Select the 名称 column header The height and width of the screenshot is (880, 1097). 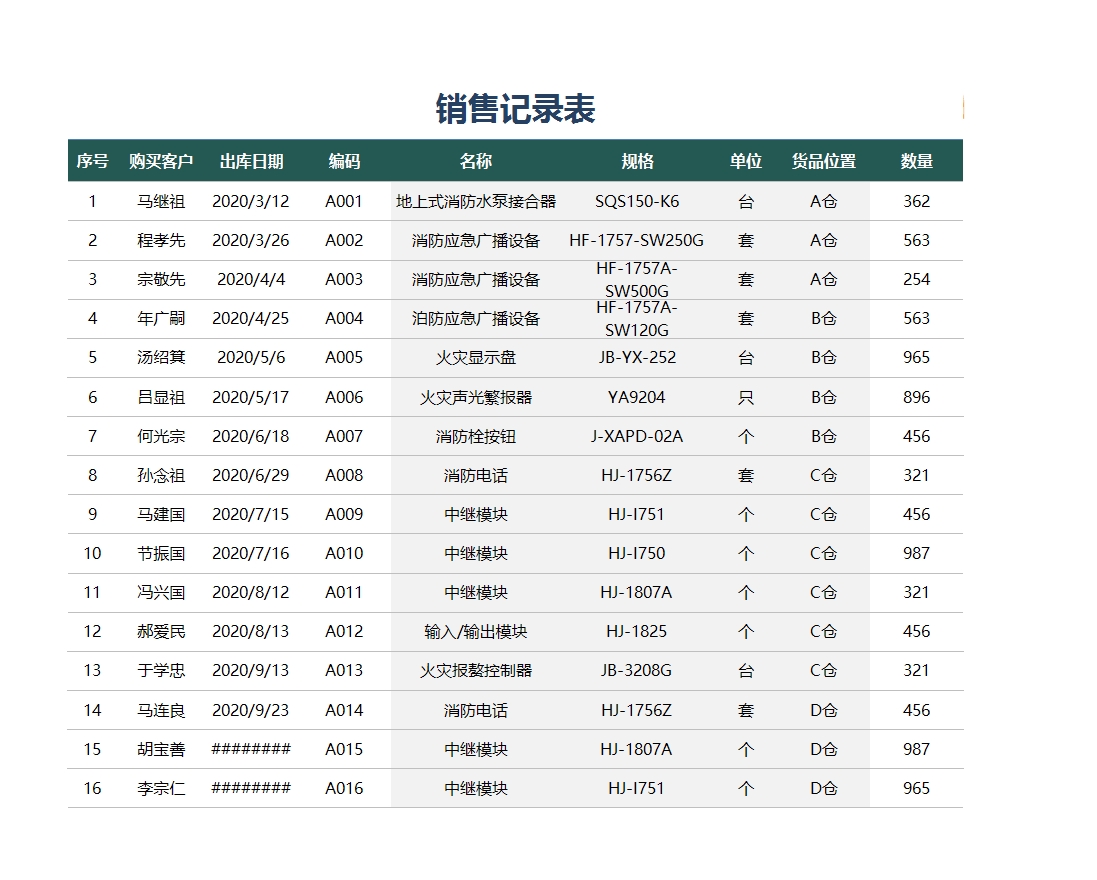476,161
